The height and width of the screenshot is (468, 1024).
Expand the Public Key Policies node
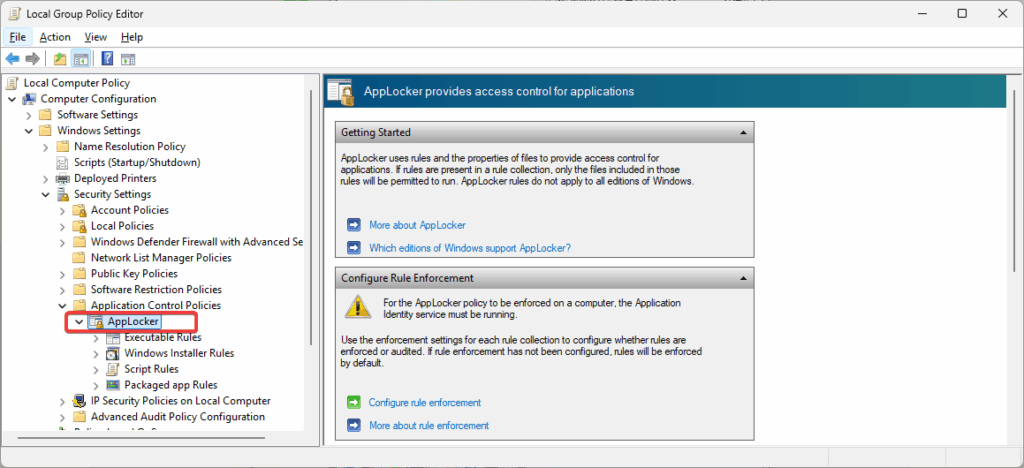click(63, 273)
